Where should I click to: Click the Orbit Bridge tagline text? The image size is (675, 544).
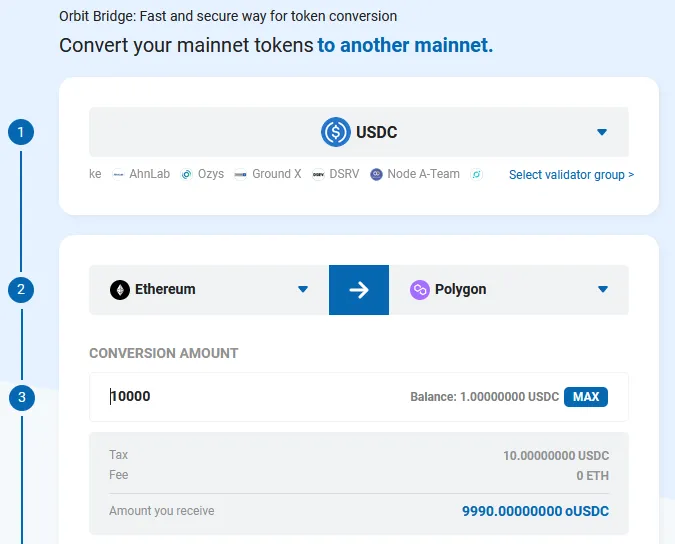pos(228,16)
